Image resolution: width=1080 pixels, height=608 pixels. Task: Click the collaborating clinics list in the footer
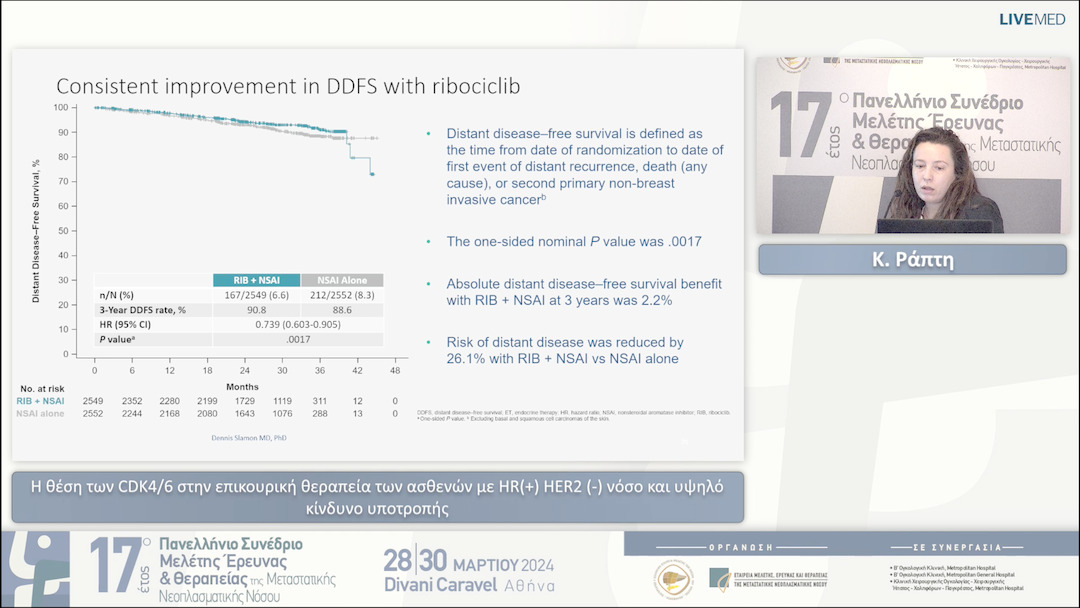(x=957, y=578)
